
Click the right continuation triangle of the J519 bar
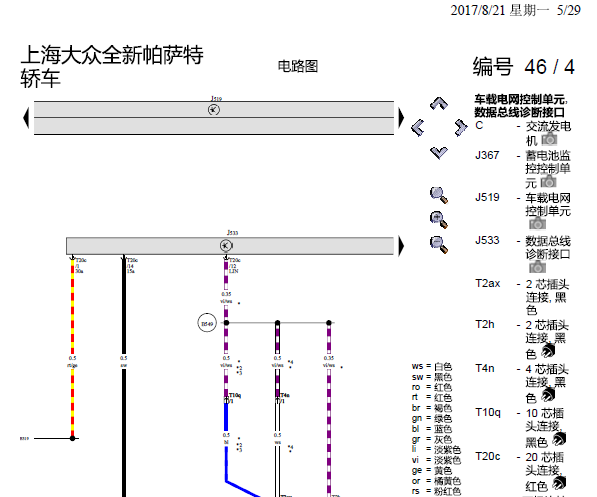401,118
